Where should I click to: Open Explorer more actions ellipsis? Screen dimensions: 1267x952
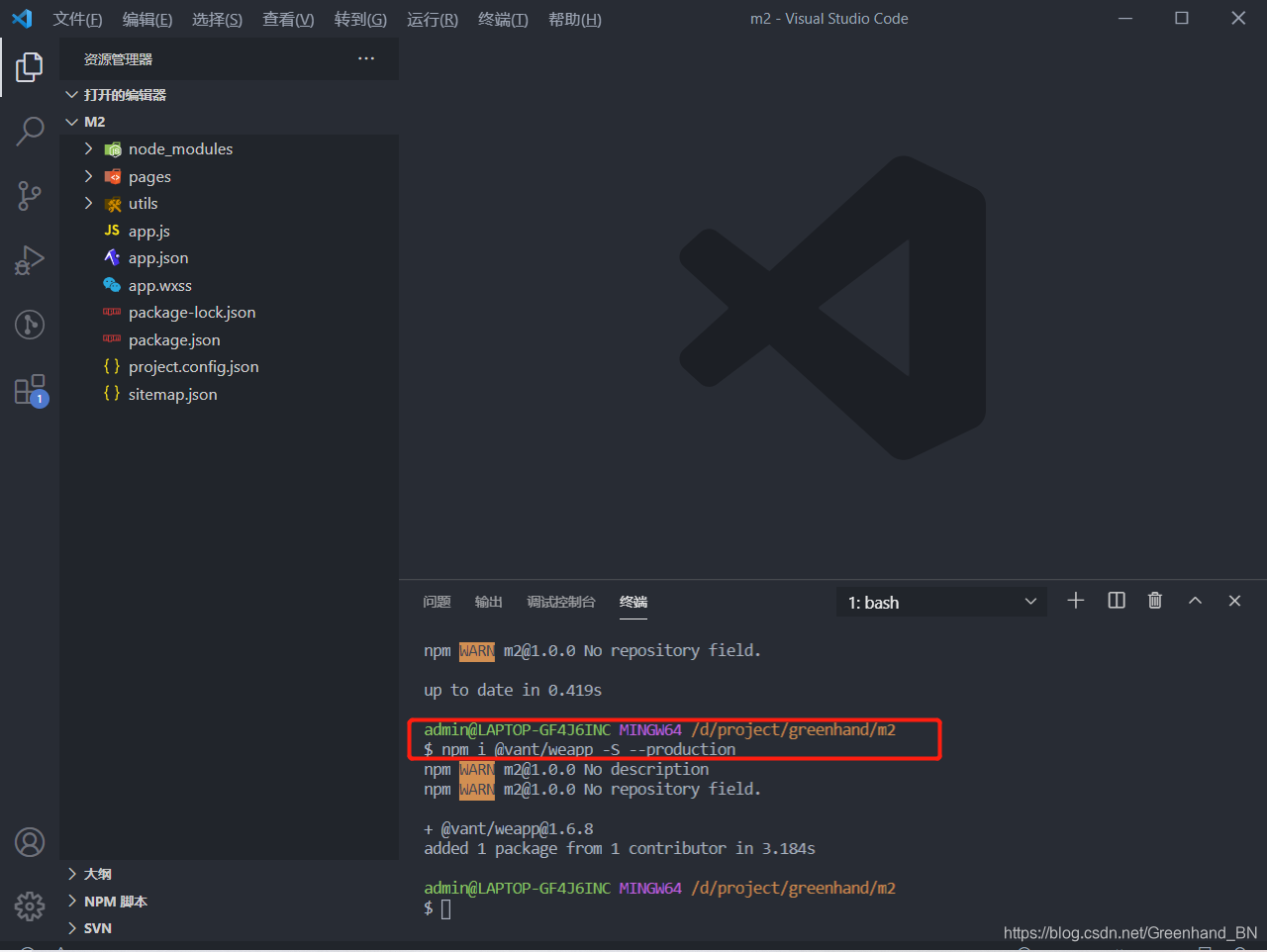[x=366, y=59]
